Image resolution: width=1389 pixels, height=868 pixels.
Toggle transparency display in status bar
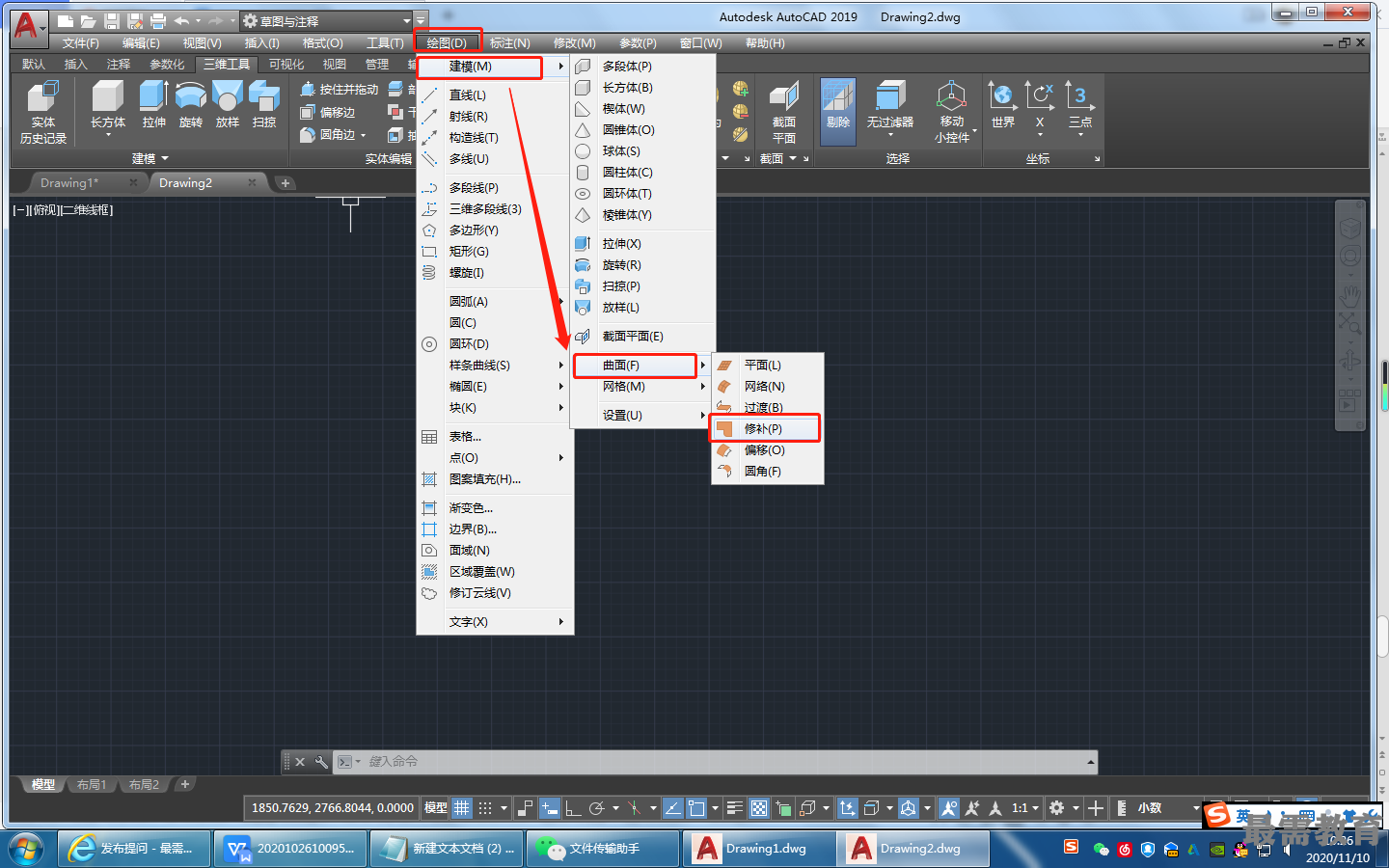(x=759, y=808)
